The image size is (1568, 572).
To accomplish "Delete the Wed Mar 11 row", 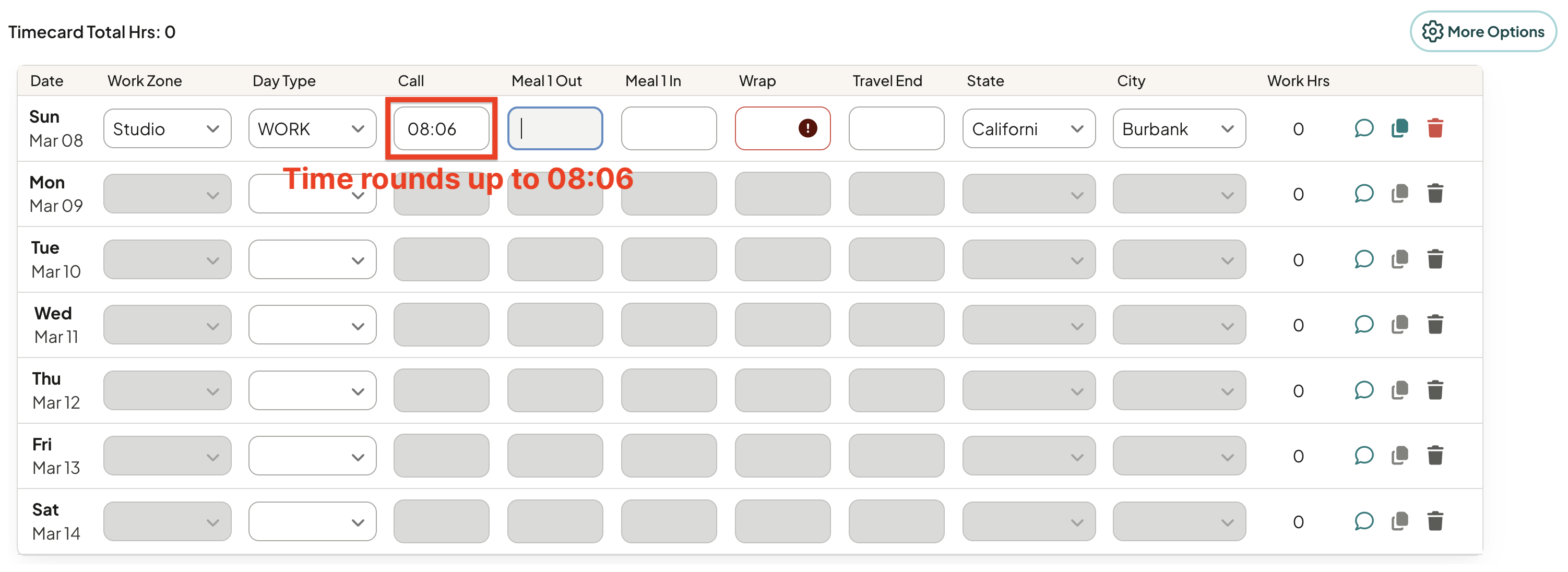I will tap(1435, 324).
